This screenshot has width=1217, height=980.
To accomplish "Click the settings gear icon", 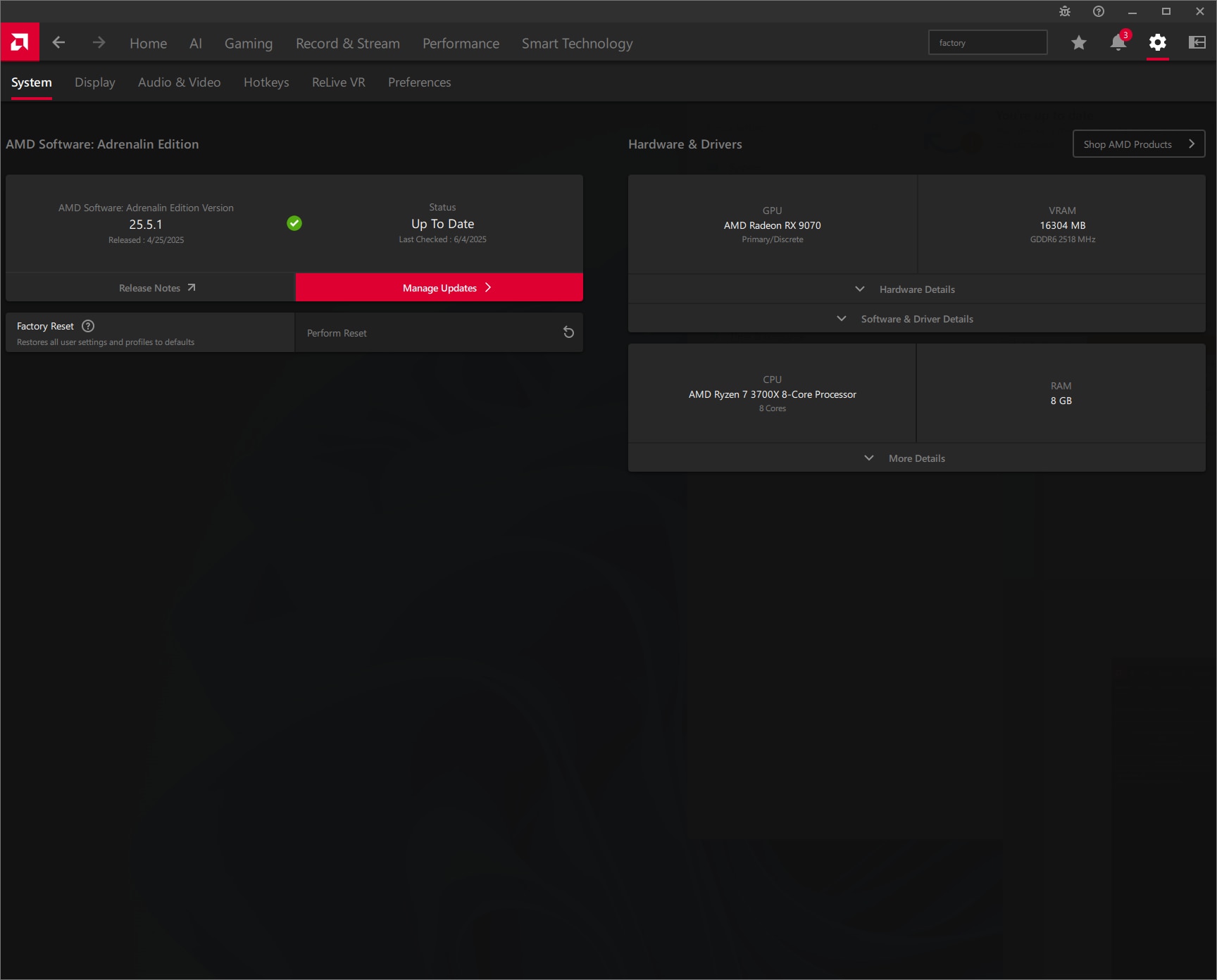I will (1158, 42).
